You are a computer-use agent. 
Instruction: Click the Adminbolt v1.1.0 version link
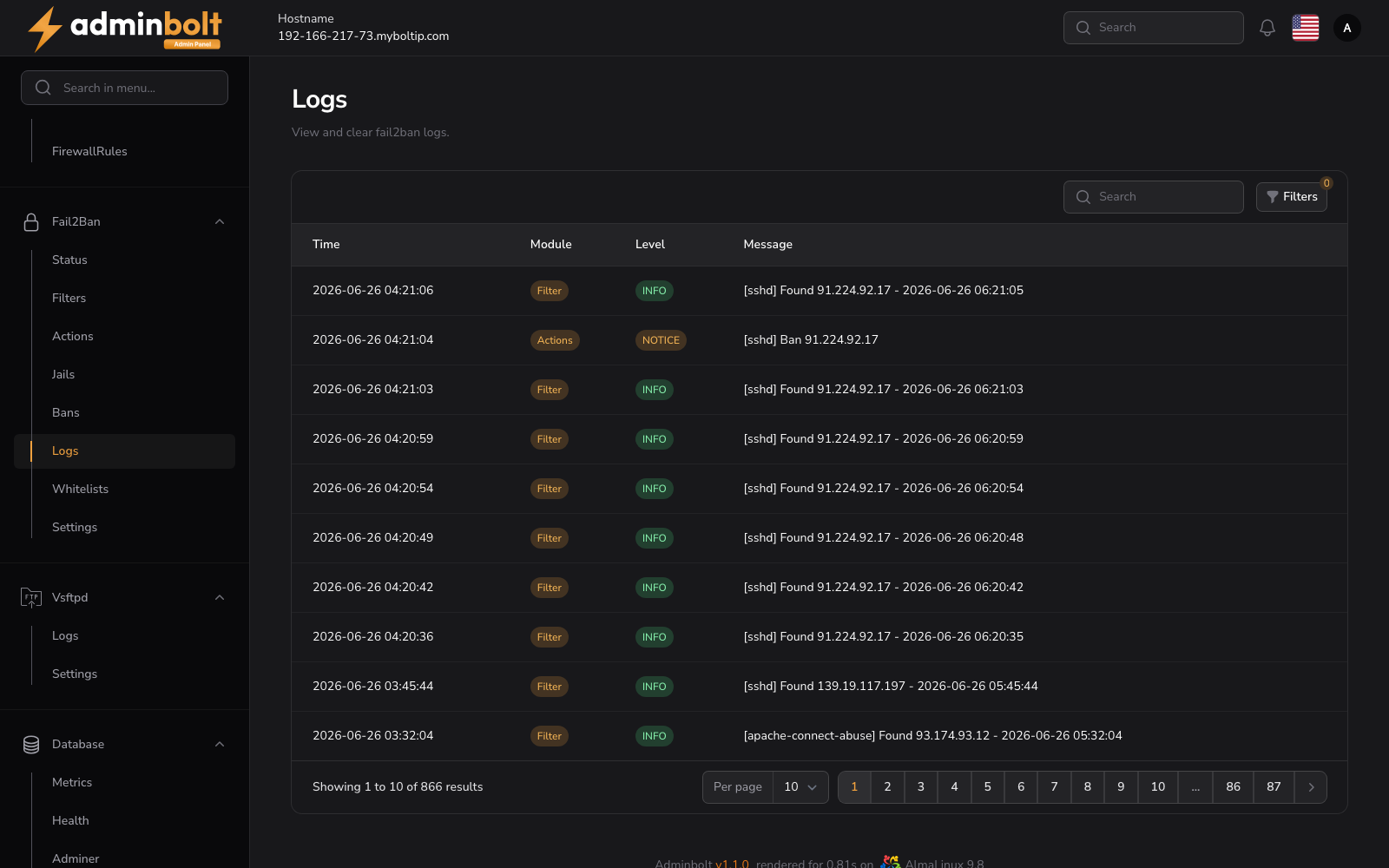[x=732, y=864]
